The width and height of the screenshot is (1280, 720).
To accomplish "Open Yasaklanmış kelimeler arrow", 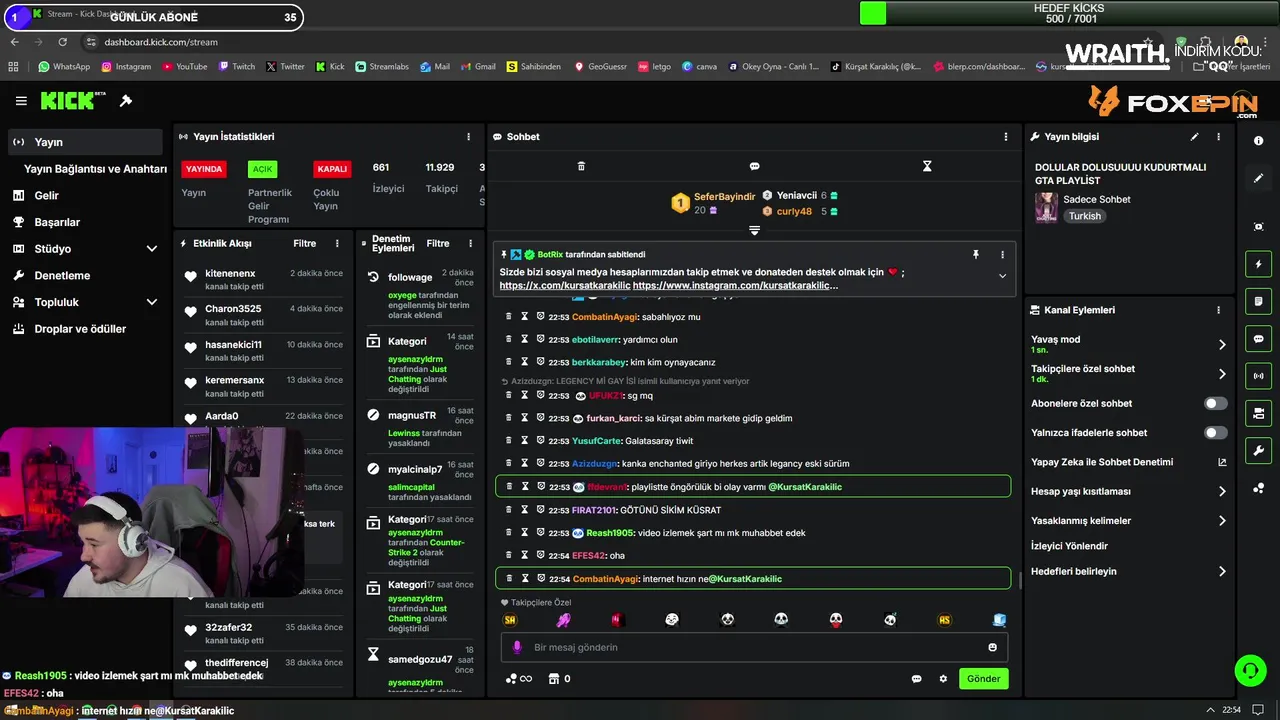I will (1221, 521).
